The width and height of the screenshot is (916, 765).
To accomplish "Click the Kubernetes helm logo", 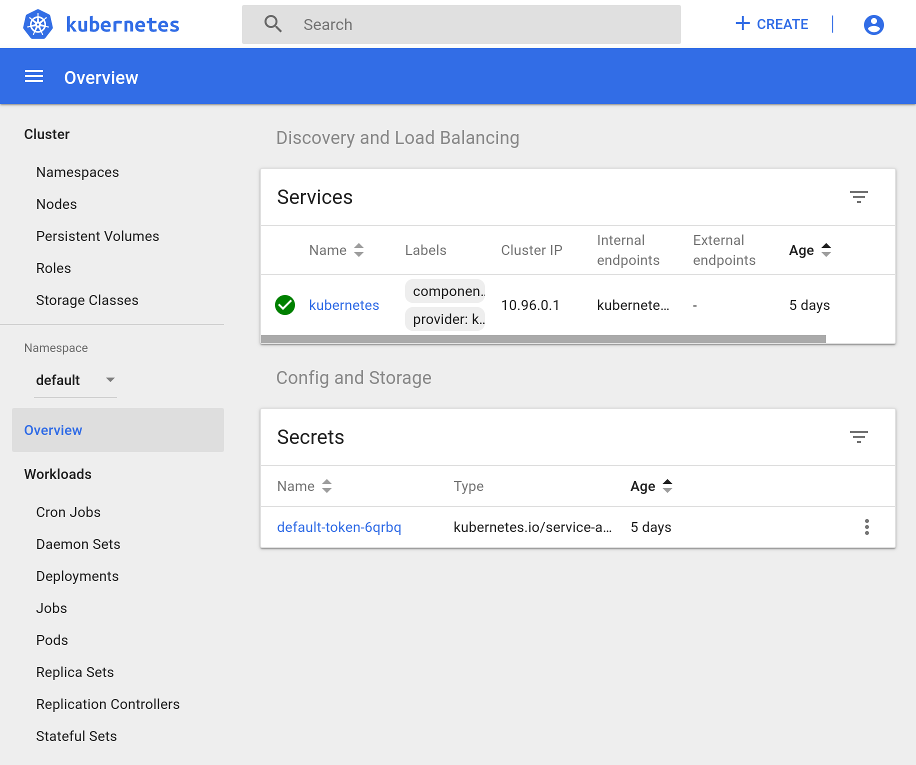I will (38, 25).
